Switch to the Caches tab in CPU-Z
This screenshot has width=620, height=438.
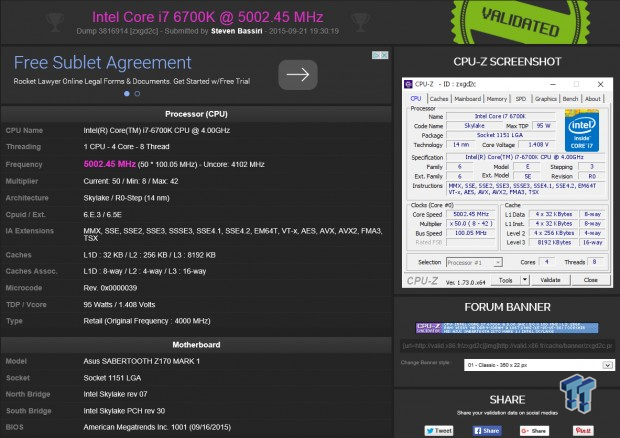(x=439, y=99)
